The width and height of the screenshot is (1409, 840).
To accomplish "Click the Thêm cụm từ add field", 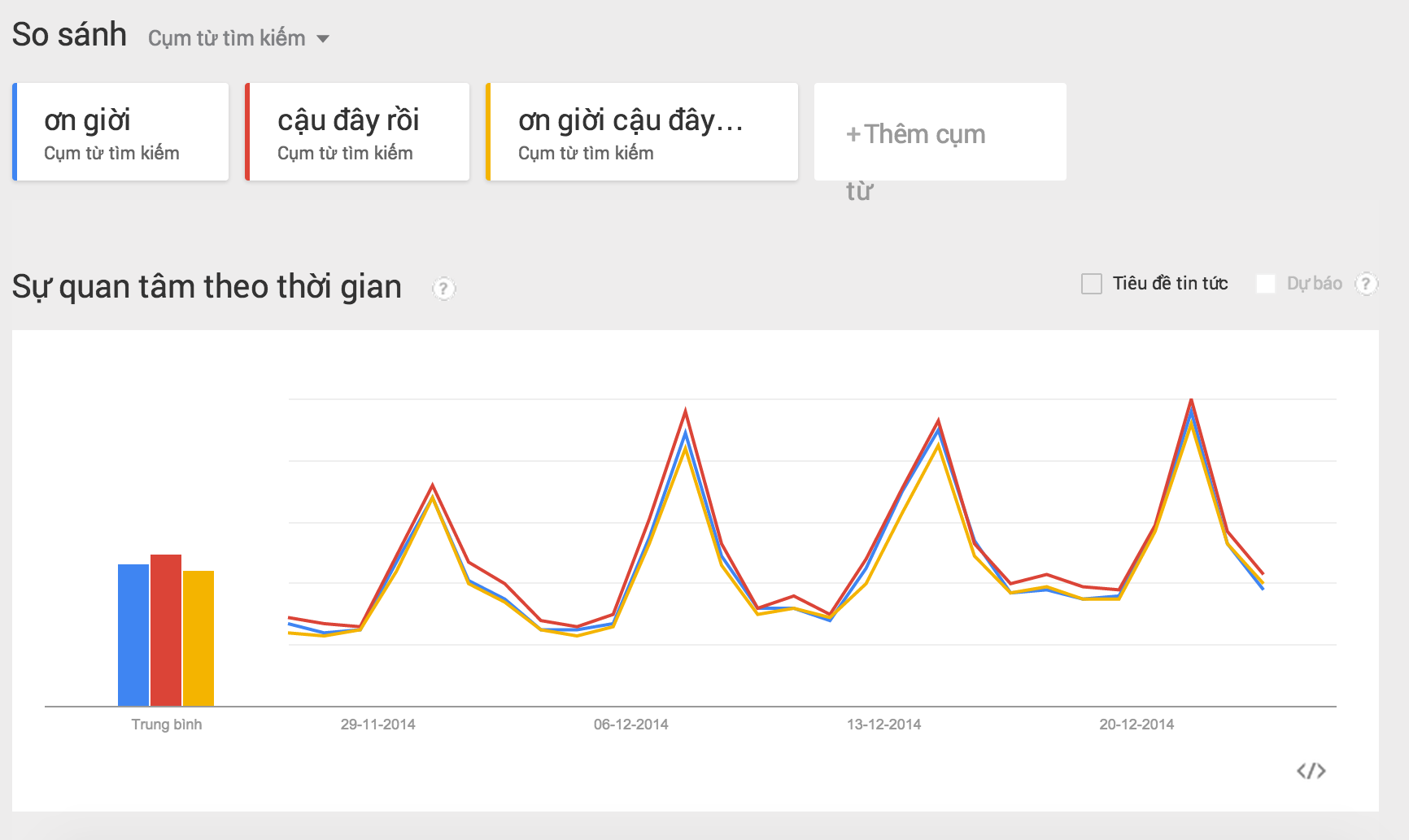I will coord(940,133).
